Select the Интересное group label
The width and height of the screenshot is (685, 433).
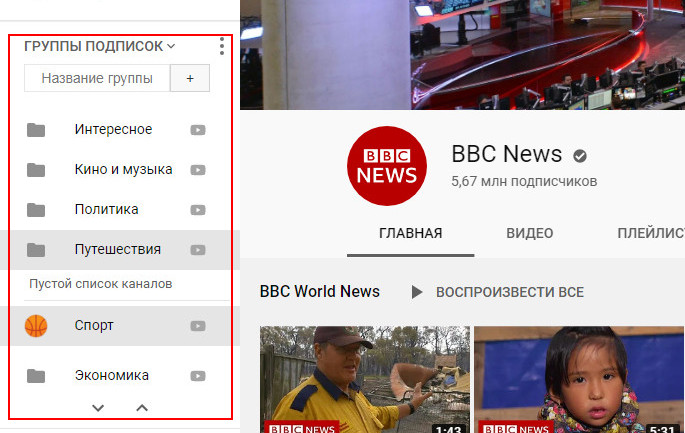point(113,129)
